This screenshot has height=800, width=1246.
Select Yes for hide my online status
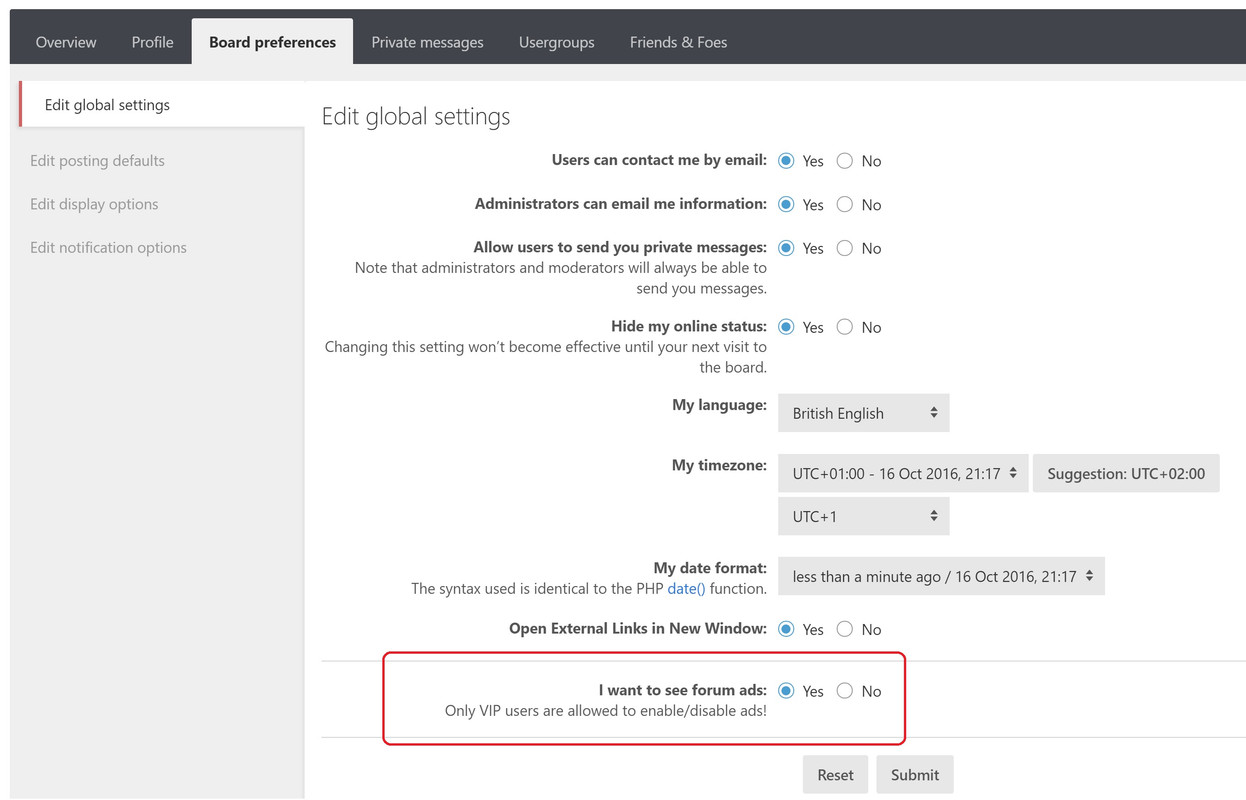[786, 327]
